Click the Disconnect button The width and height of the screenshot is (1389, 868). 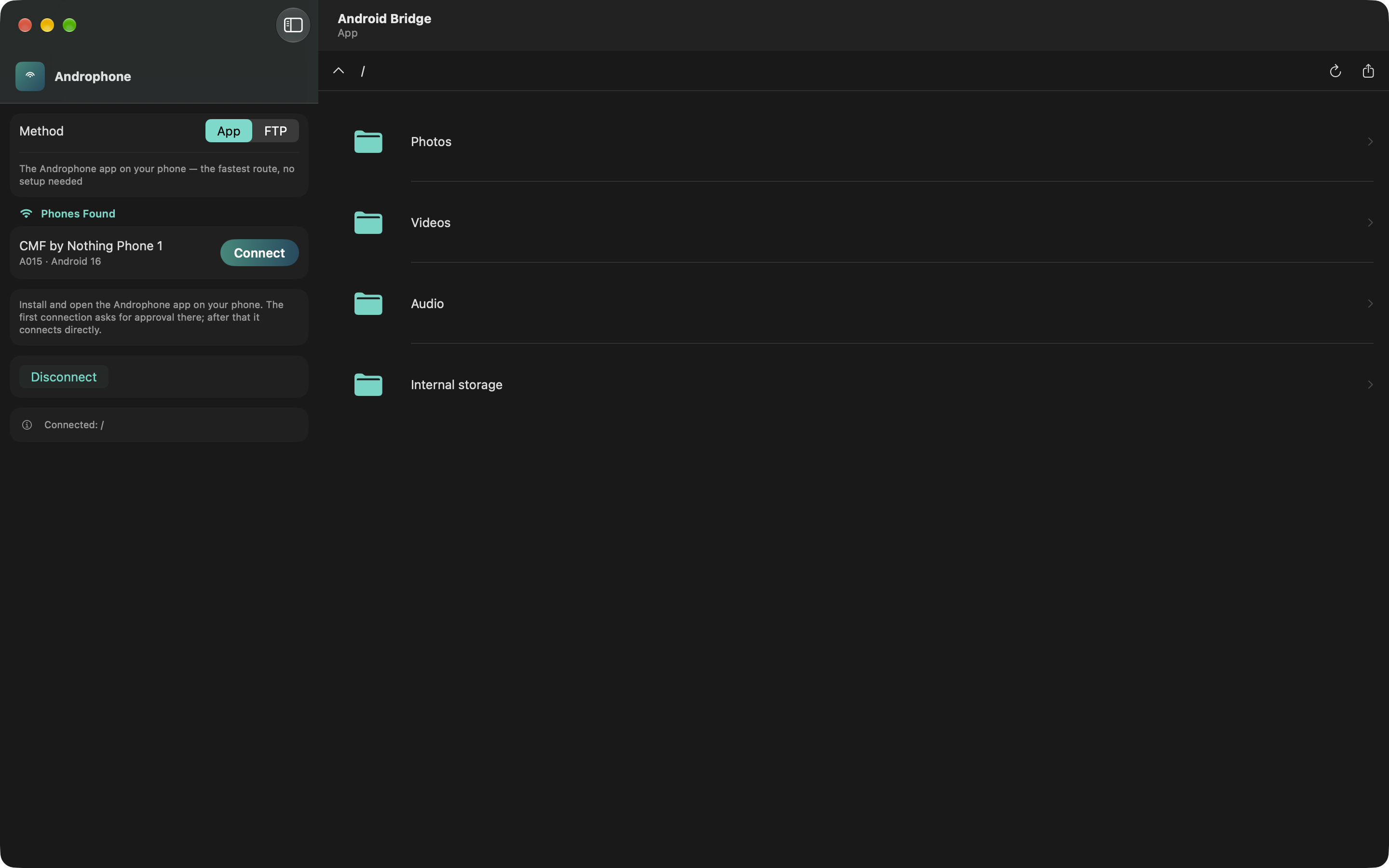64,377
